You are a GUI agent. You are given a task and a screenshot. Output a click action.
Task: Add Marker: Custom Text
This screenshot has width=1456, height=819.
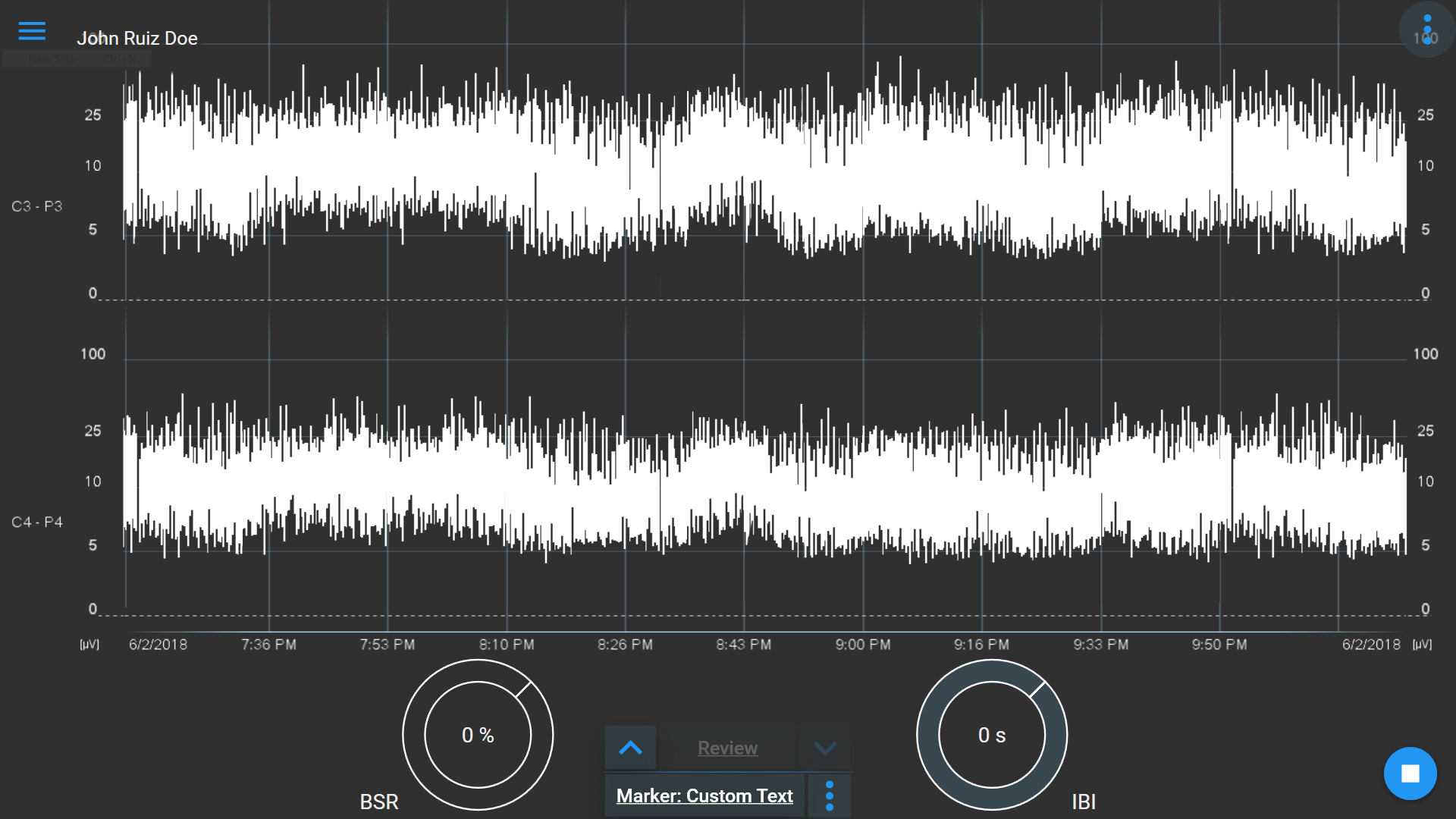pos(704,796)
